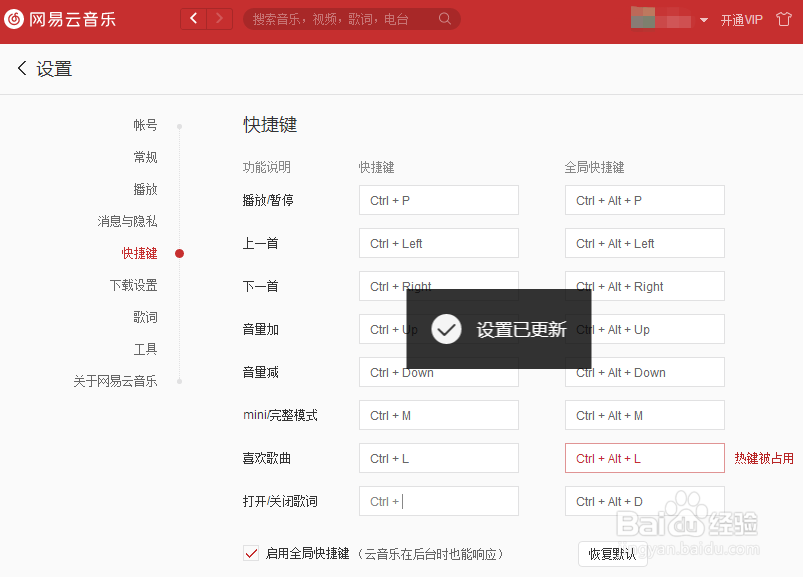Edit the 播放/暂停 Ctrl + P shortcut field
The width and height of the screenshot is (803, 577).
439,200
